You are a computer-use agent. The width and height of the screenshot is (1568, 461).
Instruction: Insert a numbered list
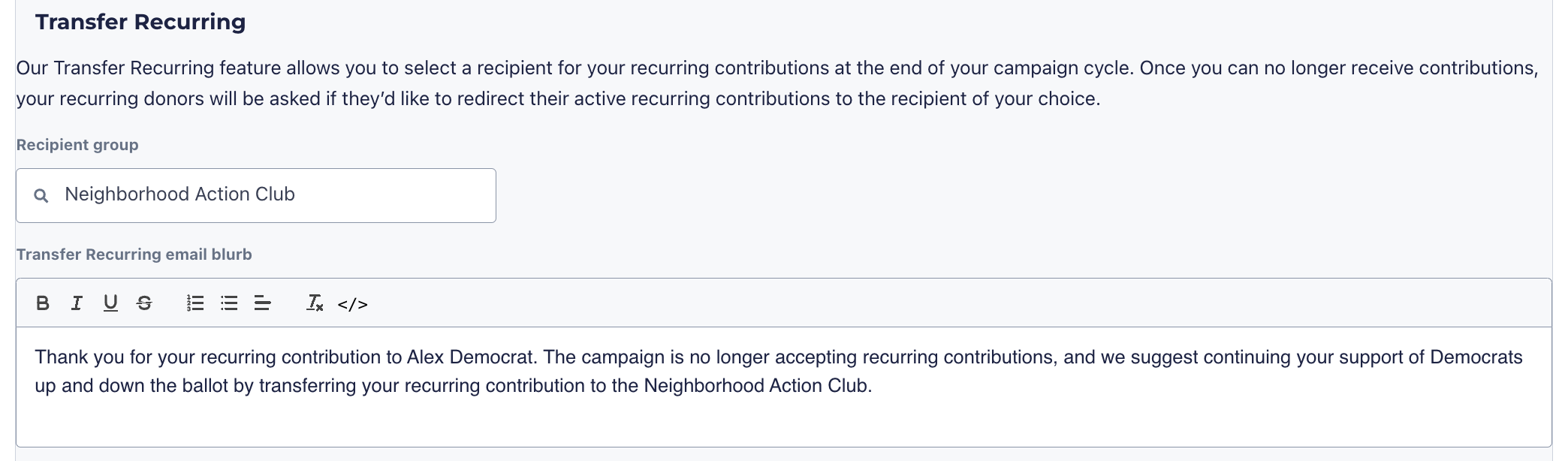click(x=195, y=303)
